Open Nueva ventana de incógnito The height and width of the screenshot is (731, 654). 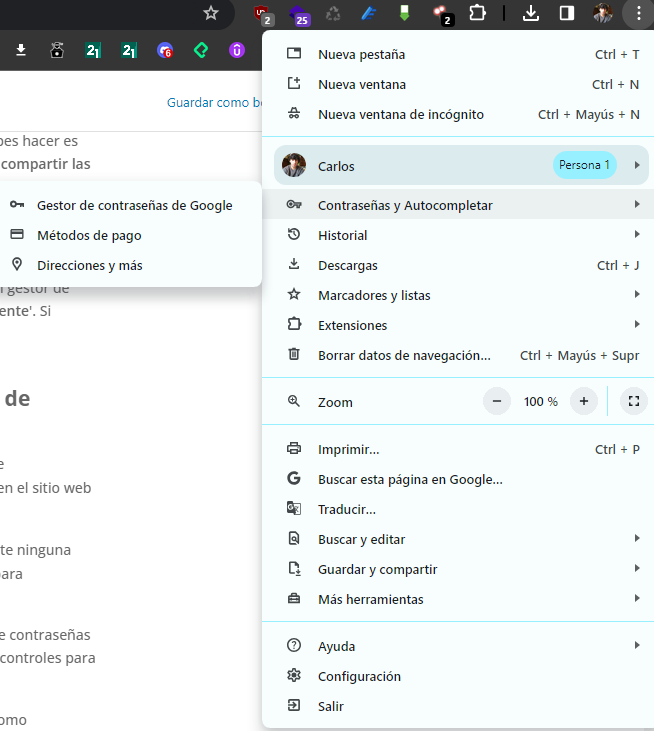(458, 114)
